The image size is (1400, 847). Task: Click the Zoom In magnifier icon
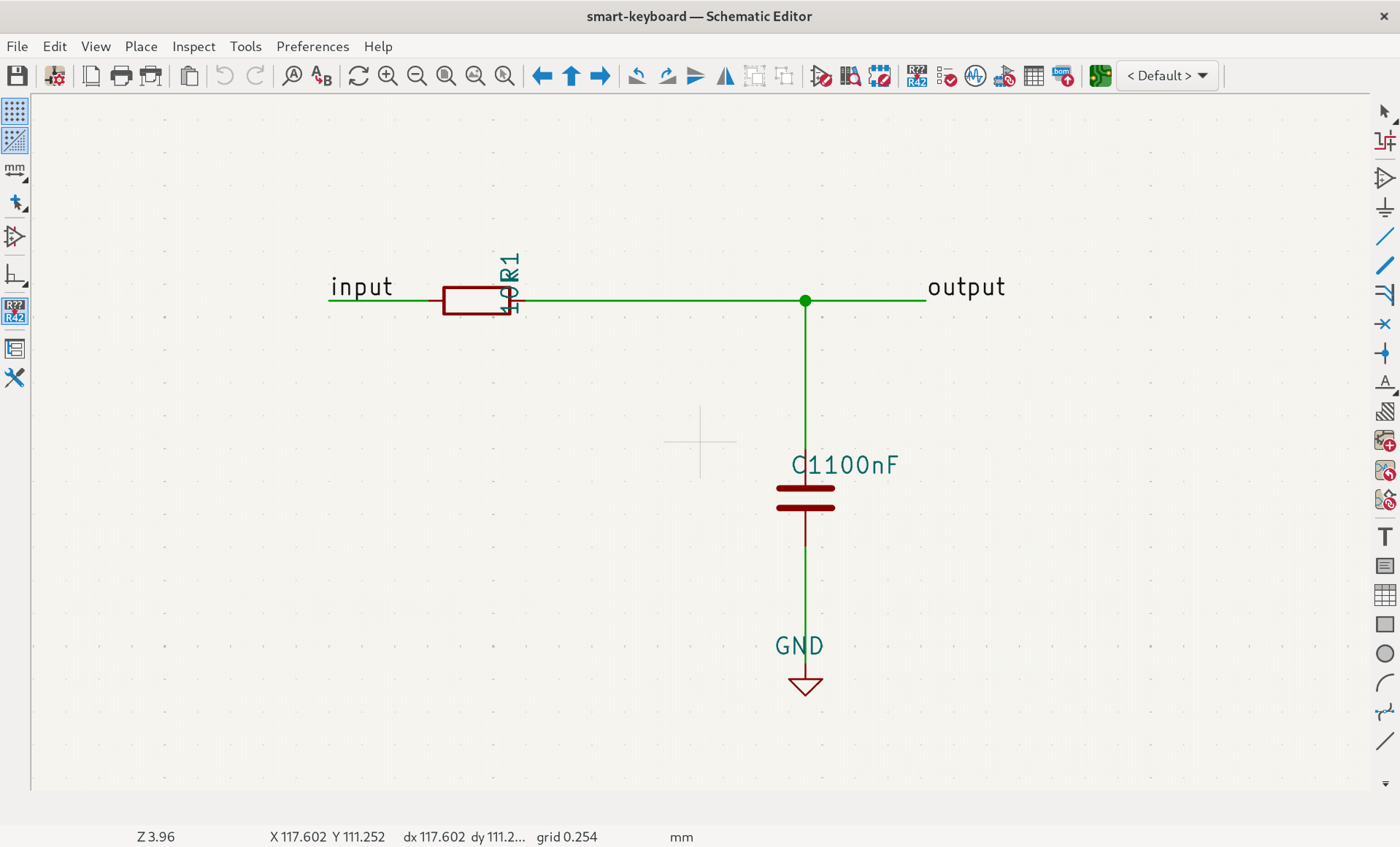[x=388, y=76]
